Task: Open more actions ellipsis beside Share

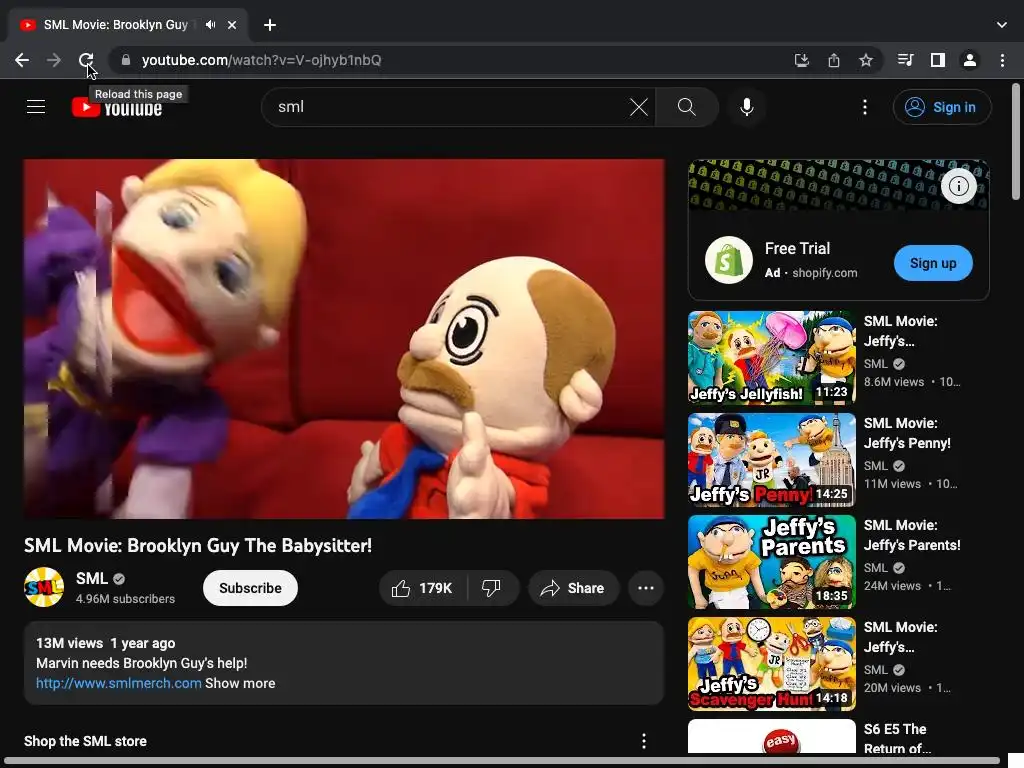Action: [x=646, y=588]
